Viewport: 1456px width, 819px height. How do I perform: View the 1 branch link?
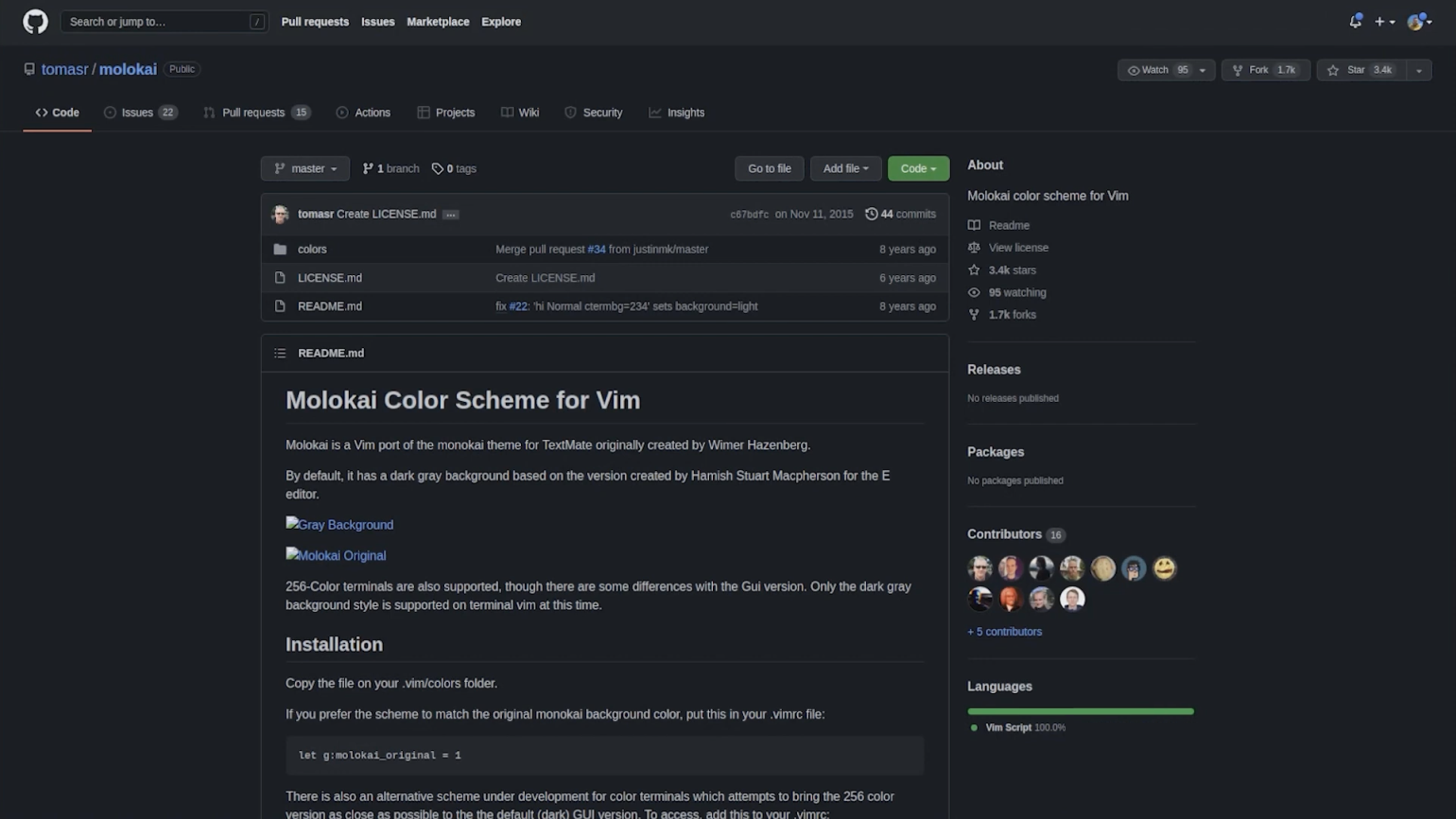(390, 168)
